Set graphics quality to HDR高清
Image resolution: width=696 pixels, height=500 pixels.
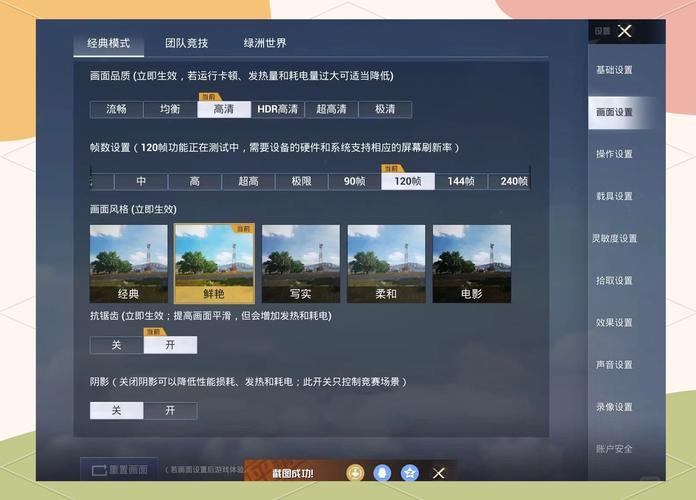(x=278, y=109)
